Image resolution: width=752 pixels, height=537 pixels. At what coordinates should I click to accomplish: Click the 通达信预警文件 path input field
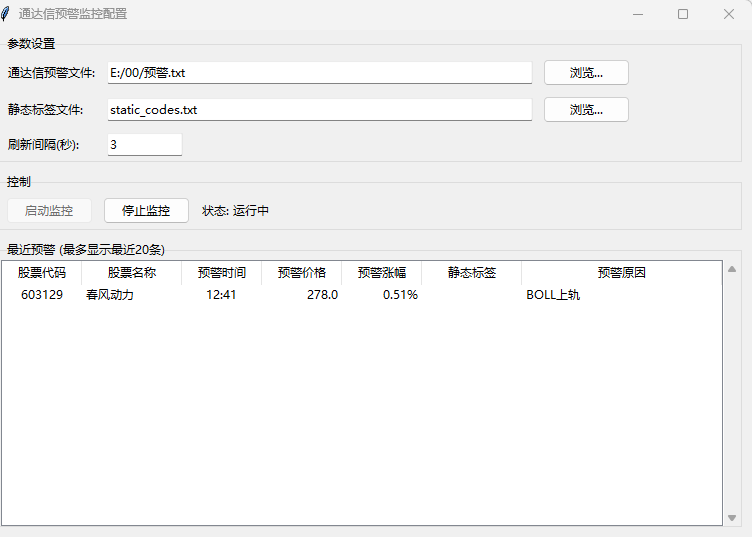click(x=320, y=73)
